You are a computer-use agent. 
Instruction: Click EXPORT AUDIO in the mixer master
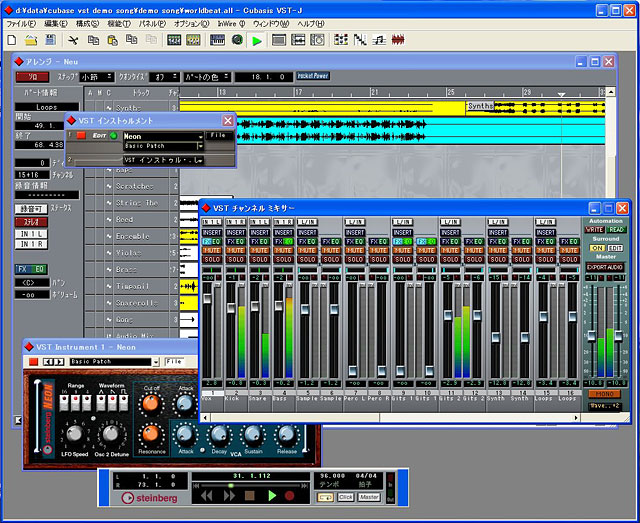pos(605,267)
